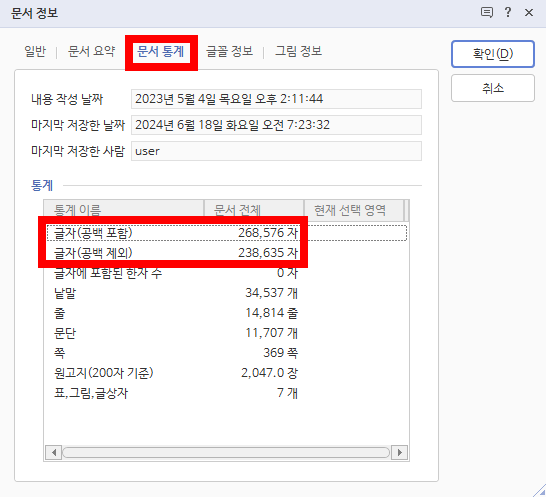This screenshot has height=497, width=546.
Task: Click the 마지막 저장한 사람 field showing user
Action: [276, 151]
